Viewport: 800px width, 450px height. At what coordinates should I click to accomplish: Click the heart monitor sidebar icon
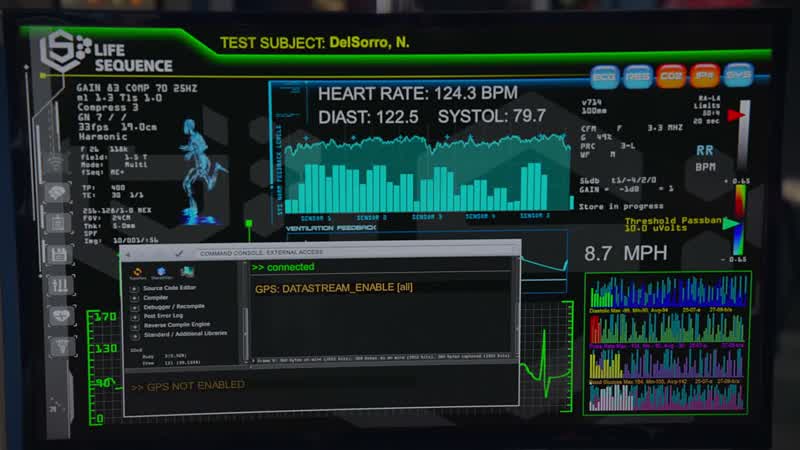pos(61,317)
